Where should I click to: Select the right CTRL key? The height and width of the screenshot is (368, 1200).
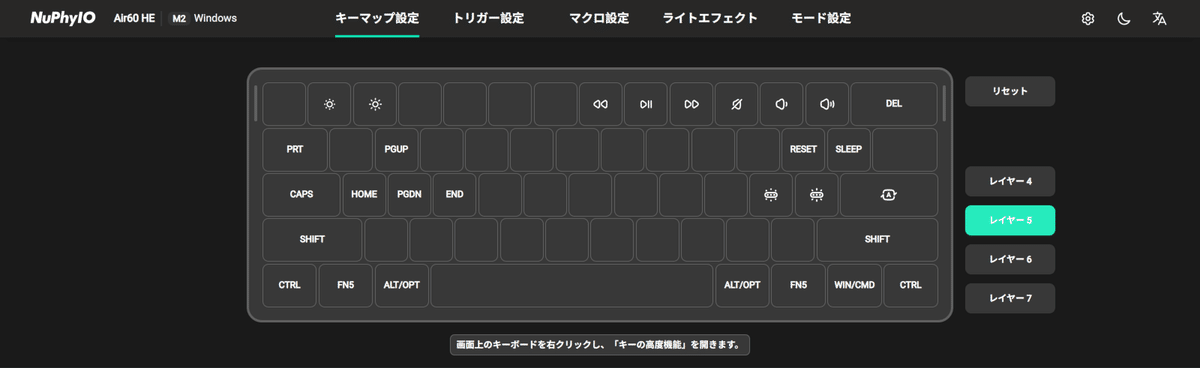tap(910, 285)
